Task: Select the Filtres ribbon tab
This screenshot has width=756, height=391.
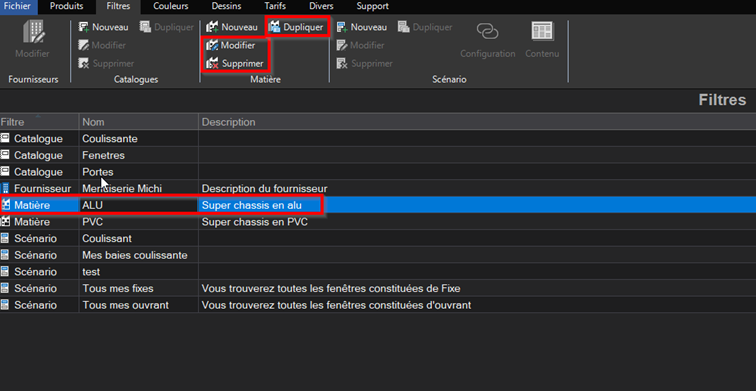Action: tap(118, 7)
